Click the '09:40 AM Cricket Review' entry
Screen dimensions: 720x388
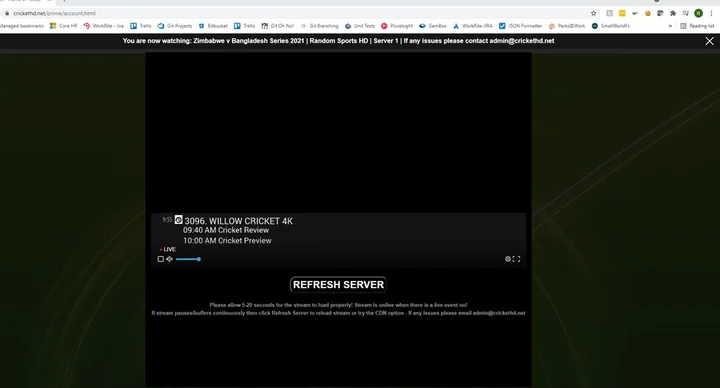click(226, 231)
